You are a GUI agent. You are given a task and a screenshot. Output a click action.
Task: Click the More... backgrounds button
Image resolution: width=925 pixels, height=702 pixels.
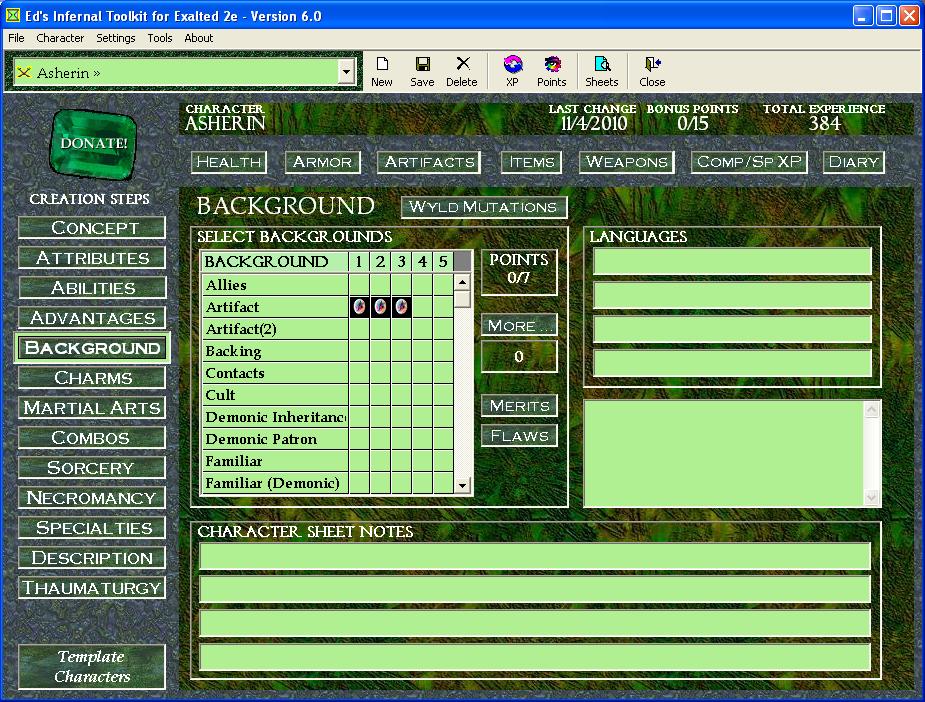[x=519, y=325]
